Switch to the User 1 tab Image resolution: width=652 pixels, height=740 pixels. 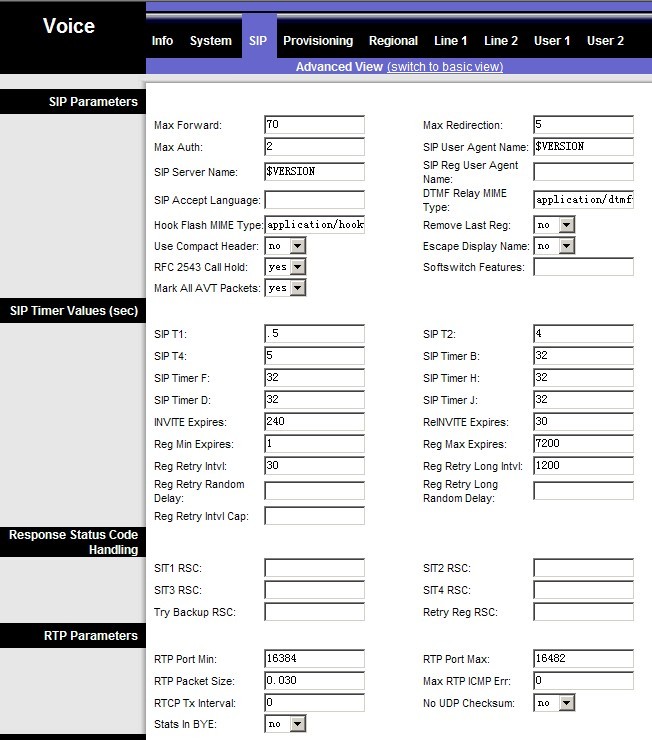[552, 41]
